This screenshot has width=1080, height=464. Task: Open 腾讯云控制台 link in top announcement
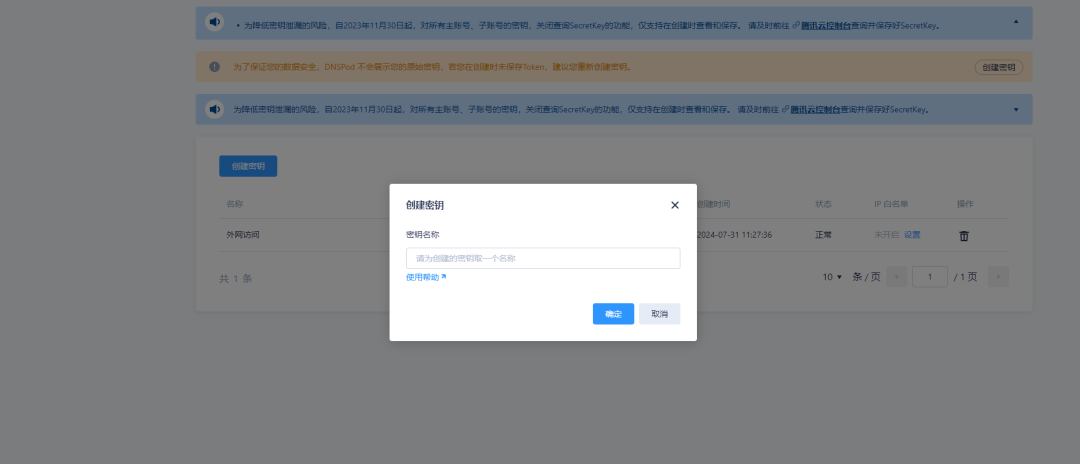[825, 25]
